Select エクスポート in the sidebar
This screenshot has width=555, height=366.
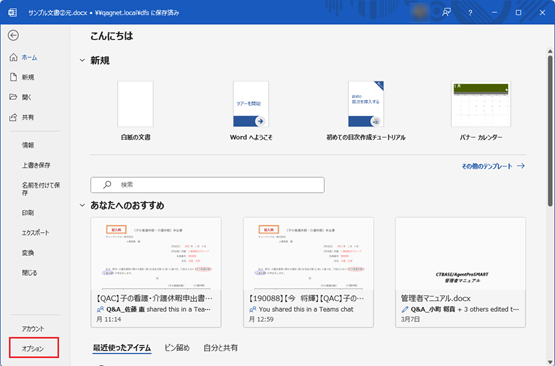[35, 233]
